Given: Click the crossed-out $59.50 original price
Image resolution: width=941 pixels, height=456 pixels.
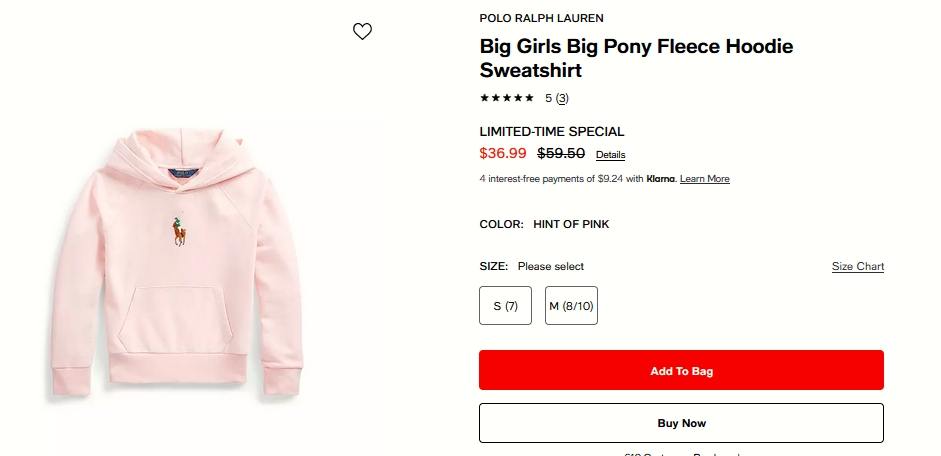Looking at the screenshot, I should click(x=561, y=153).
